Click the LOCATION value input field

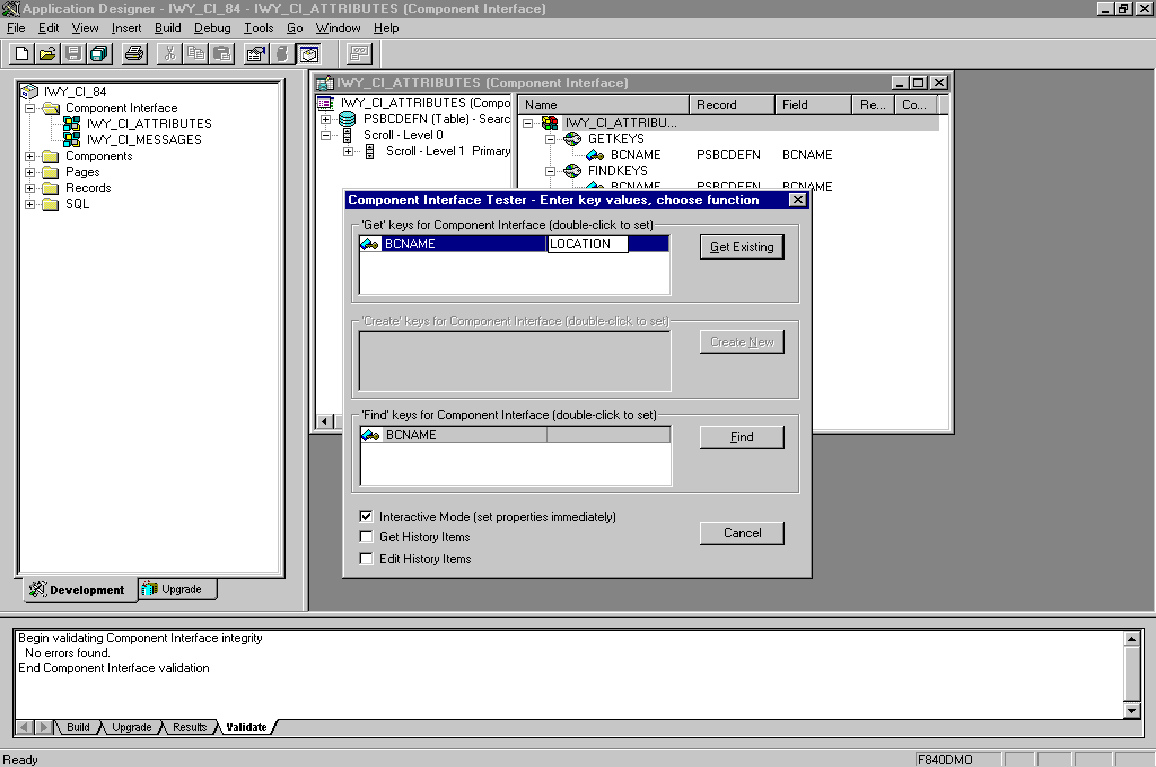pyautogui.click(x=588, y=244)
